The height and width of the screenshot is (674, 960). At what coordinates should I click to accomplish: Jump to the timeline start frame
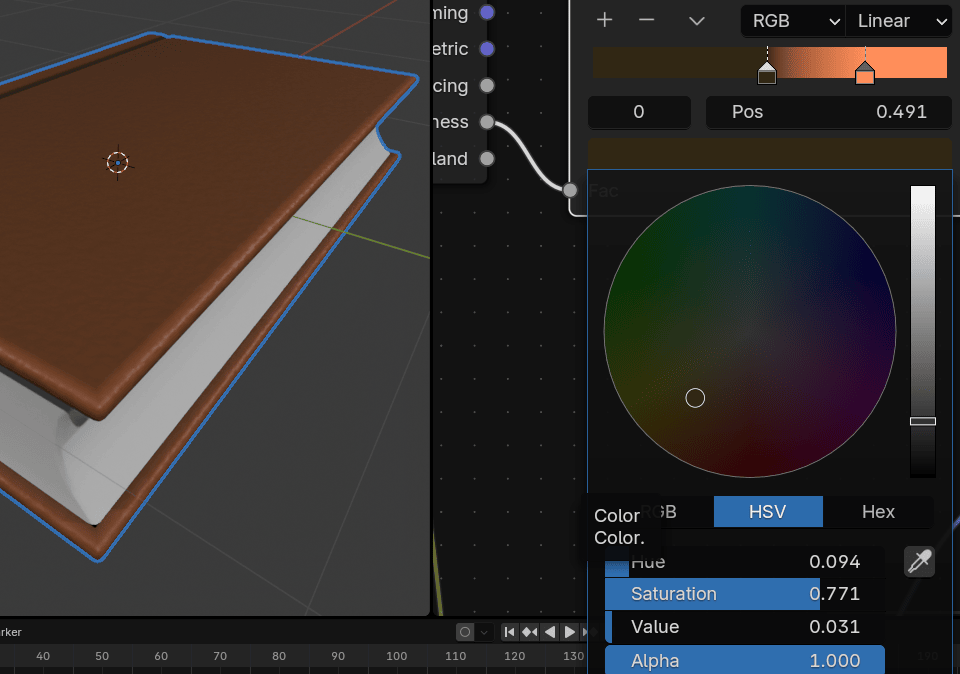(510, 632)
